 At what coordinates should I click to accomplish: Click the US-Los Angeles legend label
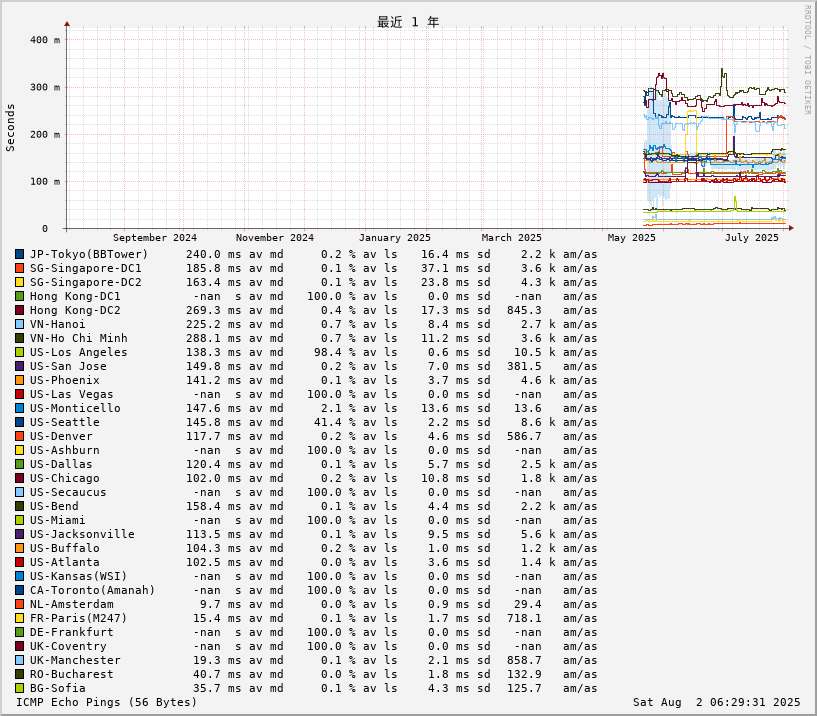tap(79, 352)
